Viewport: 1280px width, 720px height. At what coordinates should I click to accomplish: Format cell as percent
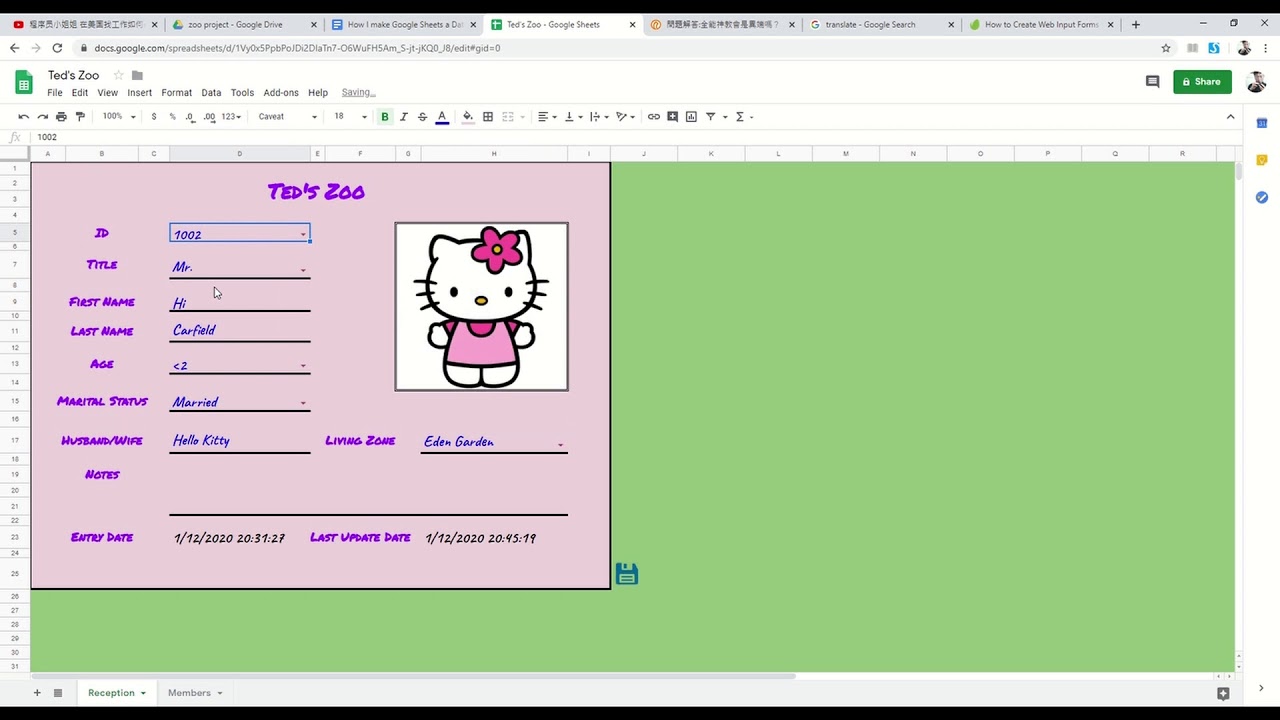coord(172,117)
